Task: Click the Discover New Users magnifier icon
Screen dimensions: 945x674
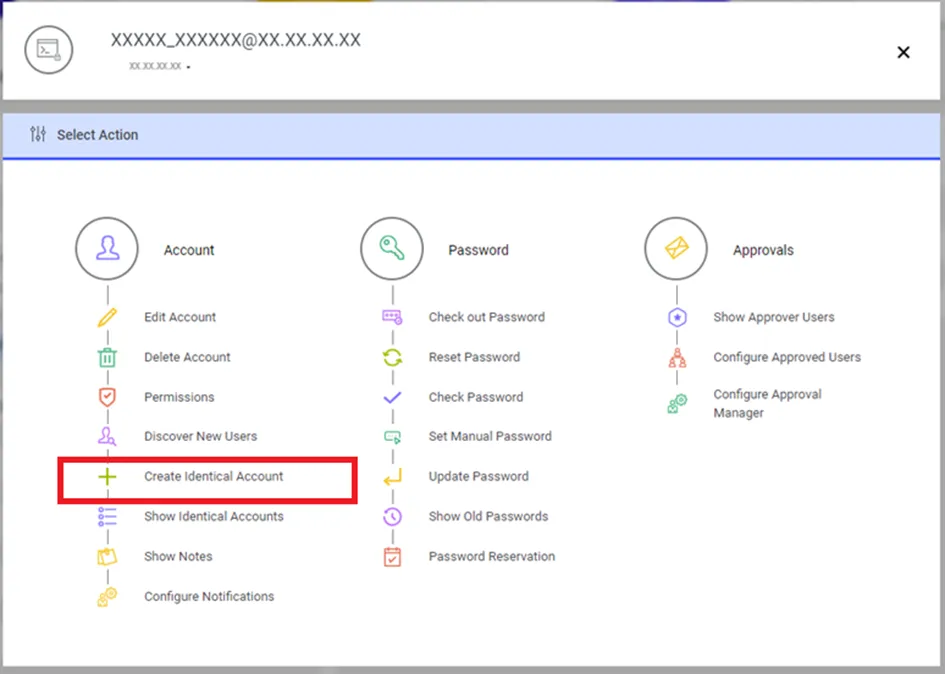Action: 107,436
